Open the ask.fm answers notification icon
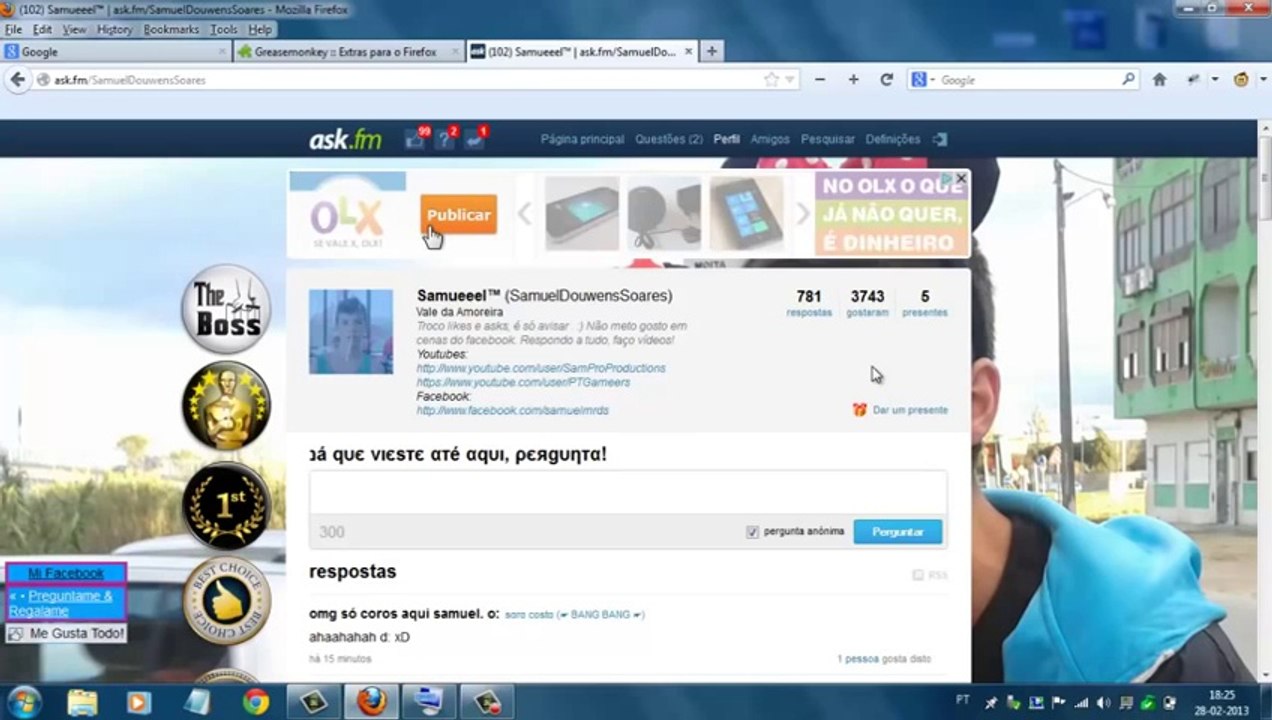 click(475, 139)
